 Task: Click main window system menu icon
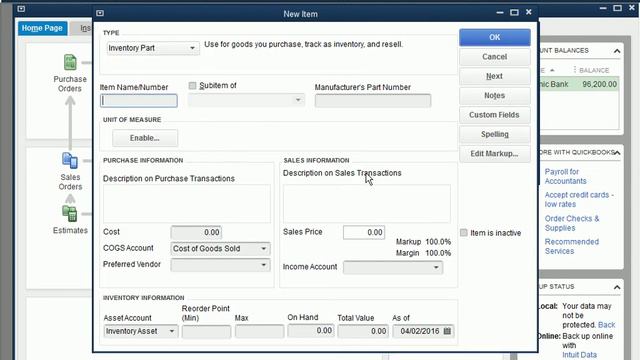[x=21, y=9]
